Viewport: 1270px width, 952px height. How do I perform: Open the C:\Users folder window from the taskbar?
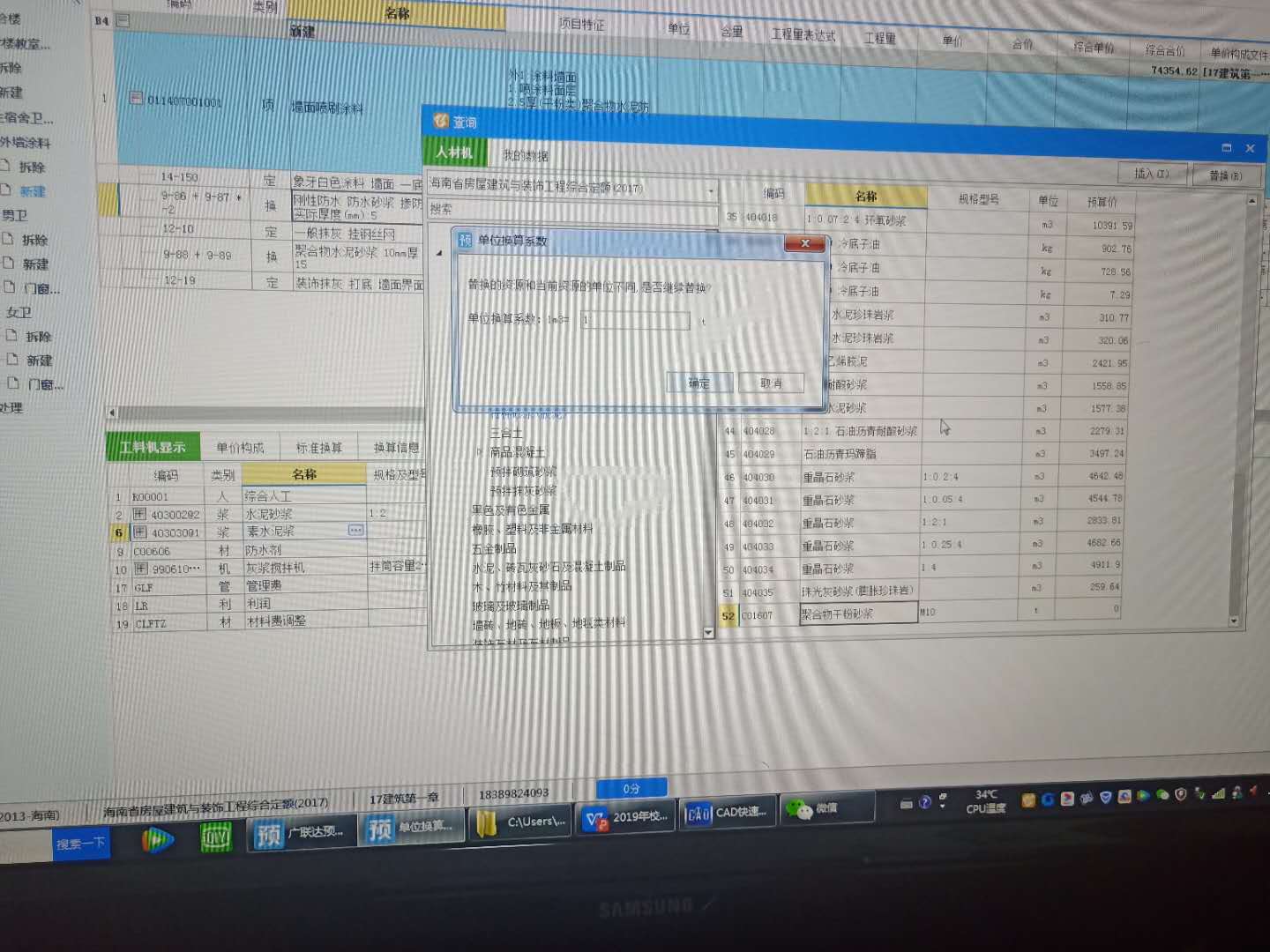pos(520,823)
